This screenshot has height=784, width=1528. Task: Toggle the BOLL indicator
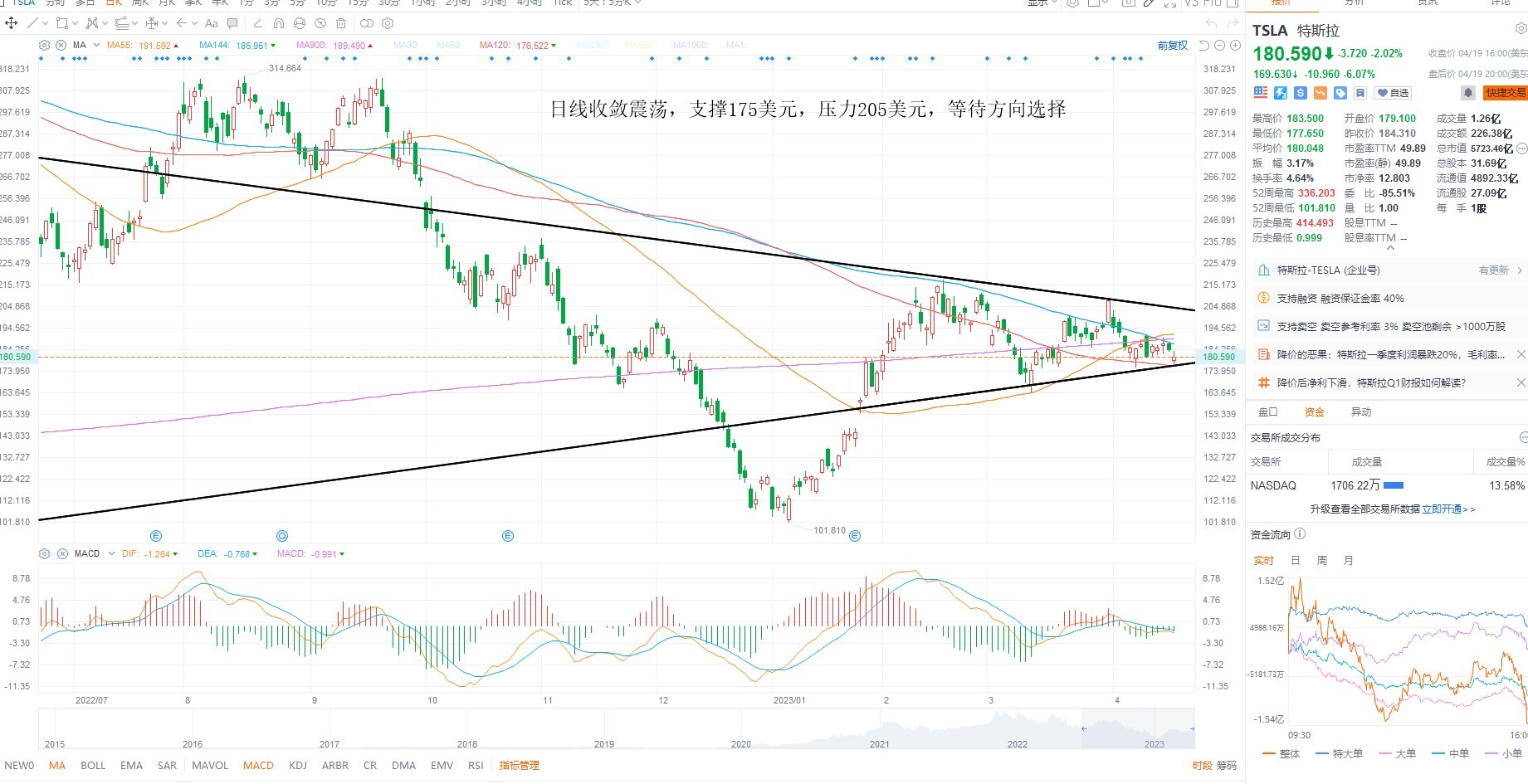point(93,766)
